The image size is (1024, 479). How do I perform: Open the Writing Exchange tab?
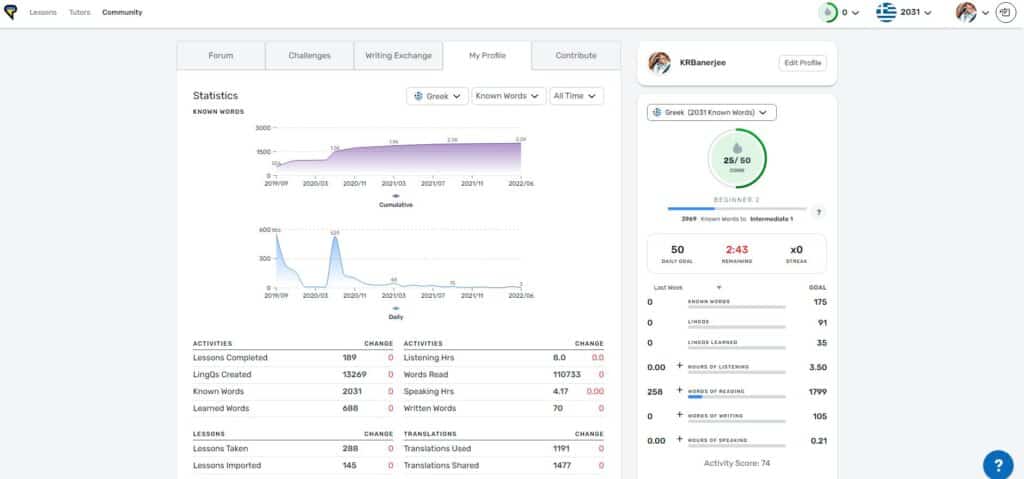tap(398, 56)
